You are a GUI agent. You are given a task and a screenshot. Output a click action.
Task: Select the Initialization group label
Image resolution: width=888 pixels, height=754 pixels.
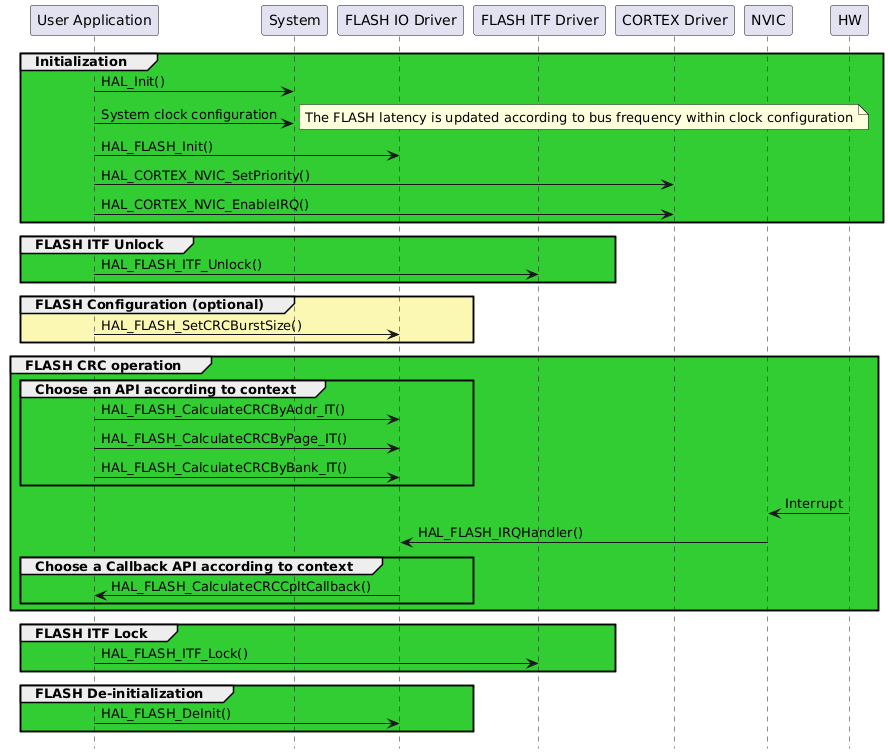tap(81, 62)
